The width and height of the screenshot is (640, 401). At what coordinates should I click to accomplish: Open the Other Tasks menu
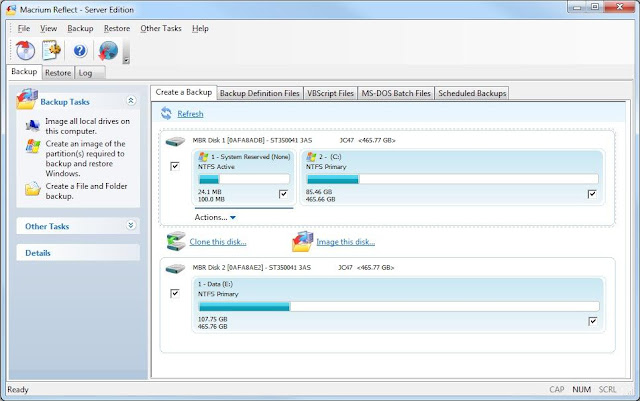[x=161, y=29]
